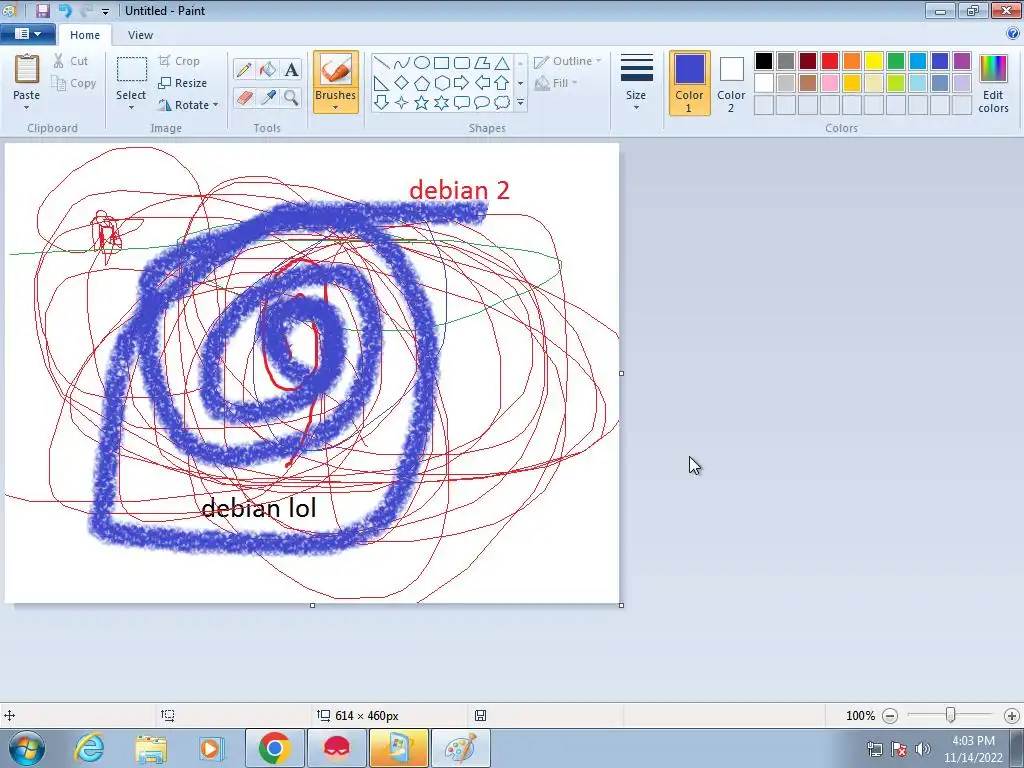The width and height of the screenshot is (1024, 768).
Task: Click the Undo arrow in title bar
Action: (65, 10)
